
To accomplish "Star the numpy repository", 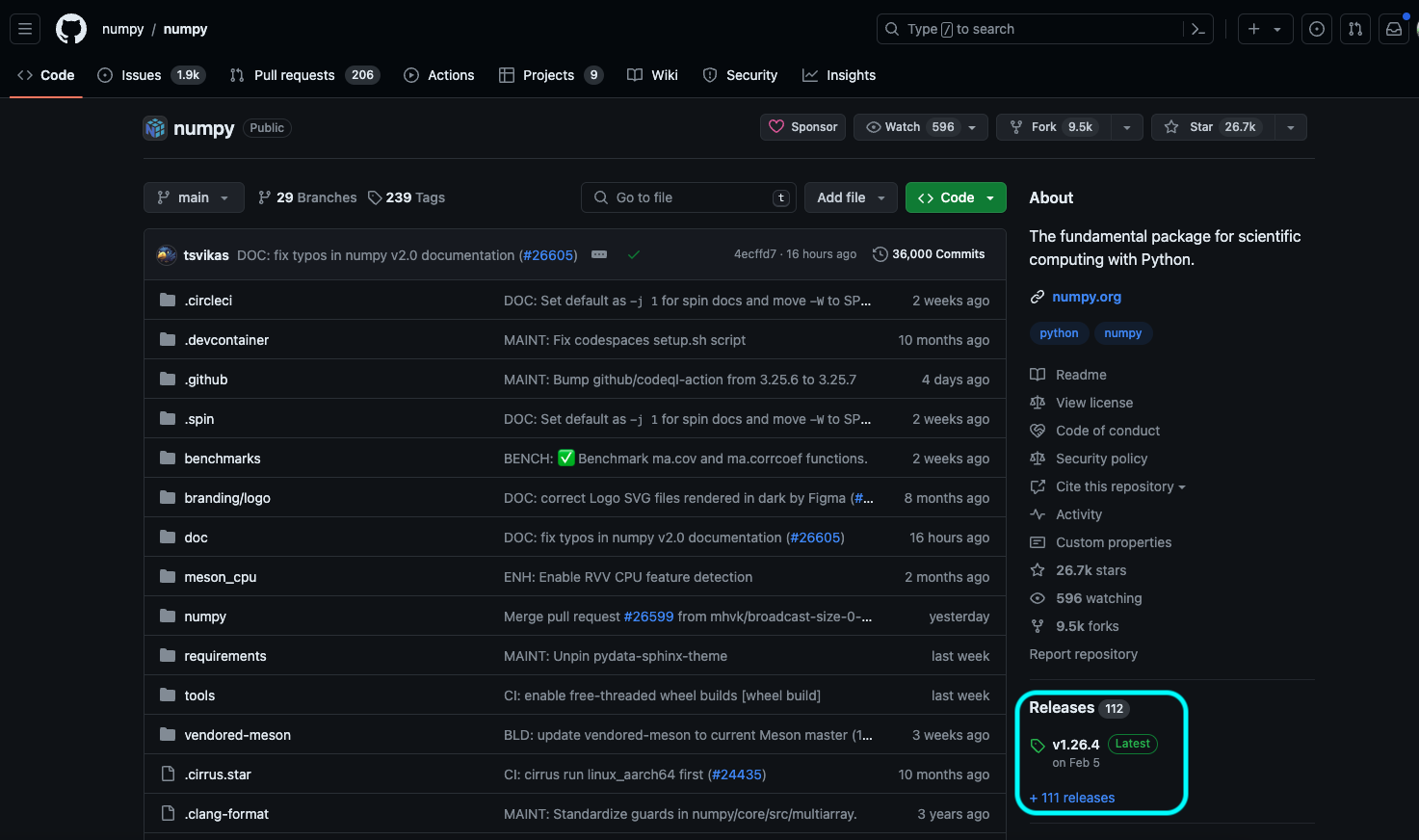I will point(1213,127).
